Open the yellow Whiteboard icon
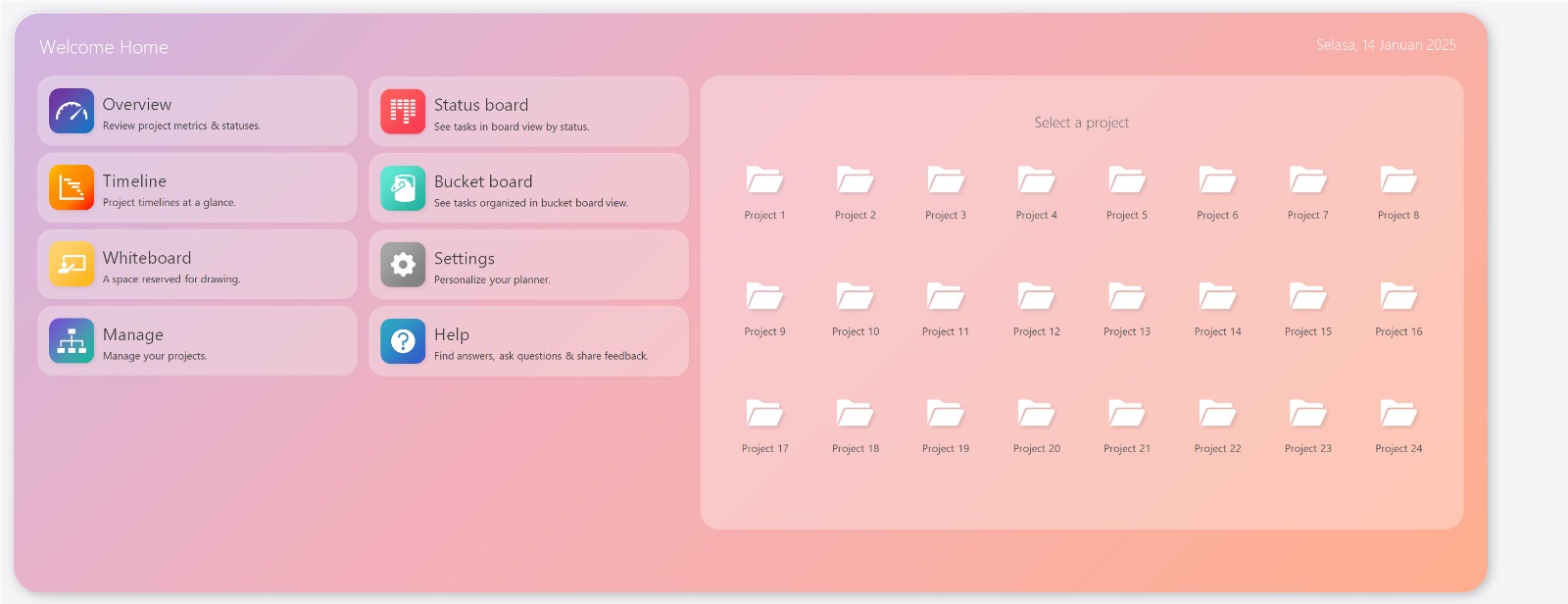The image size is (1568, 604). click(72, 264)
